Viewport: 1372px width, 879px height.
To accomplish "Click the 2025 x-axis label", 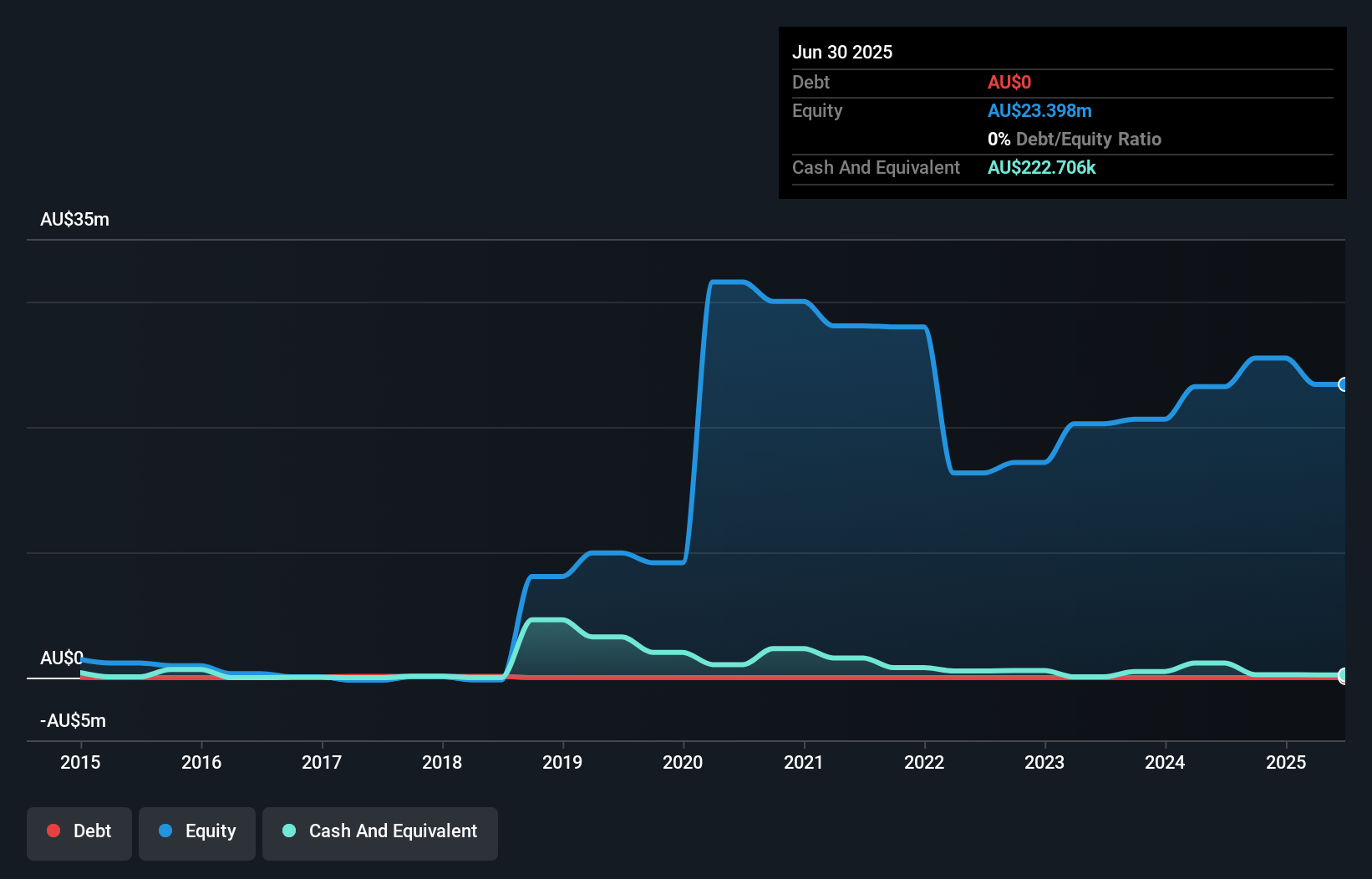I will click(x=1286, y=762).
